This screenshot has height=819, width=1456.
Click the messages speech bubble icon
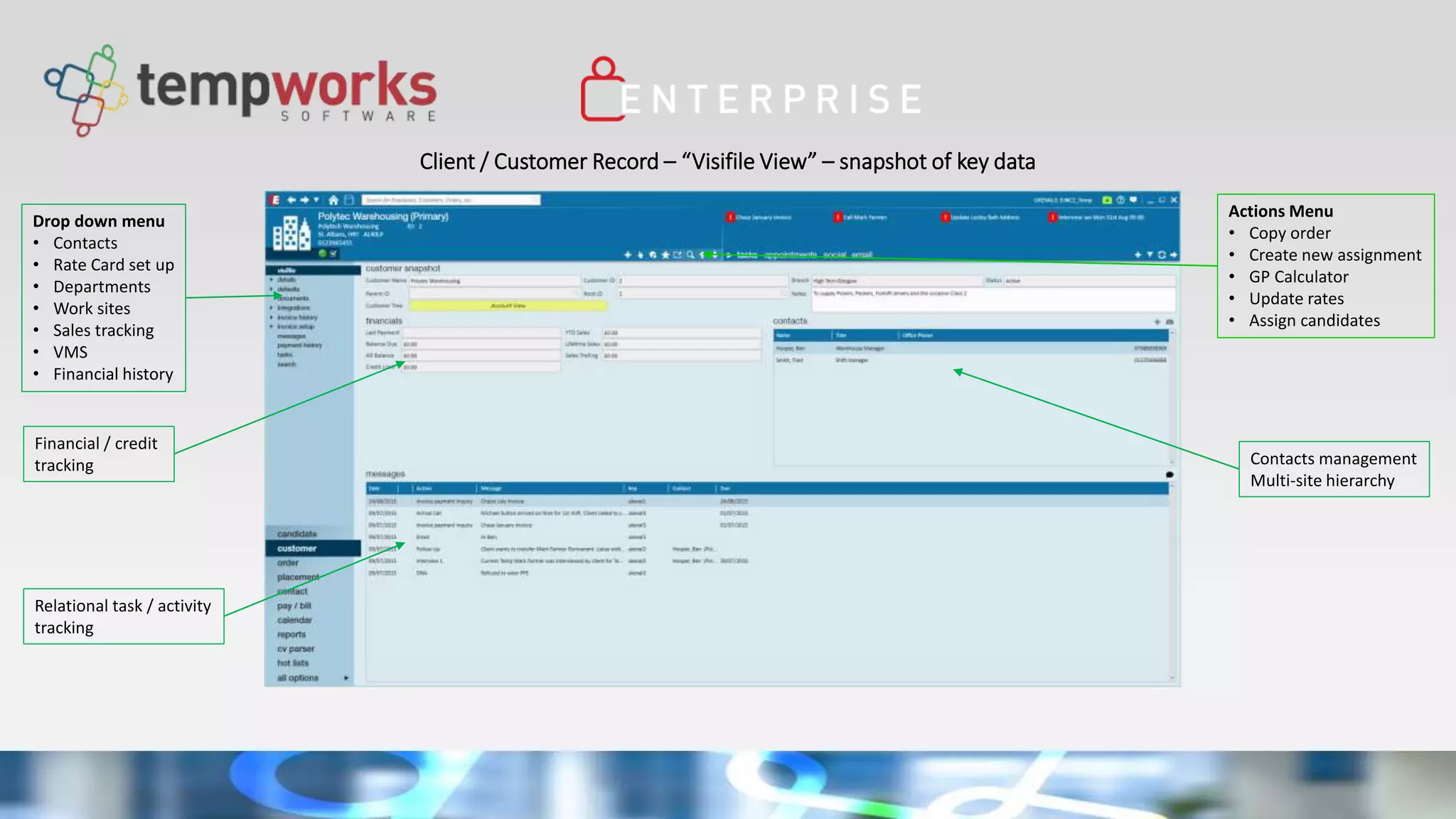(x=1169, y=474)
